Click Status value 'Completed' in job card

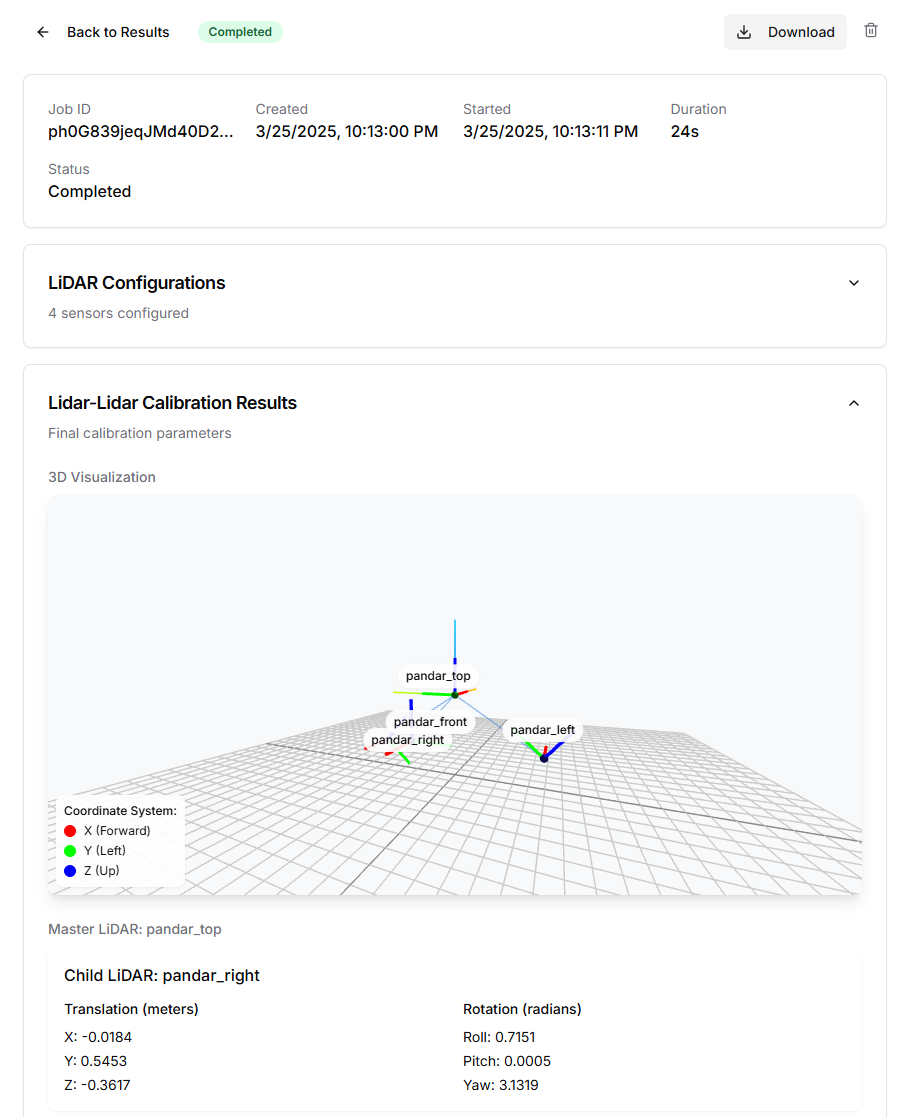click(90, 192)
